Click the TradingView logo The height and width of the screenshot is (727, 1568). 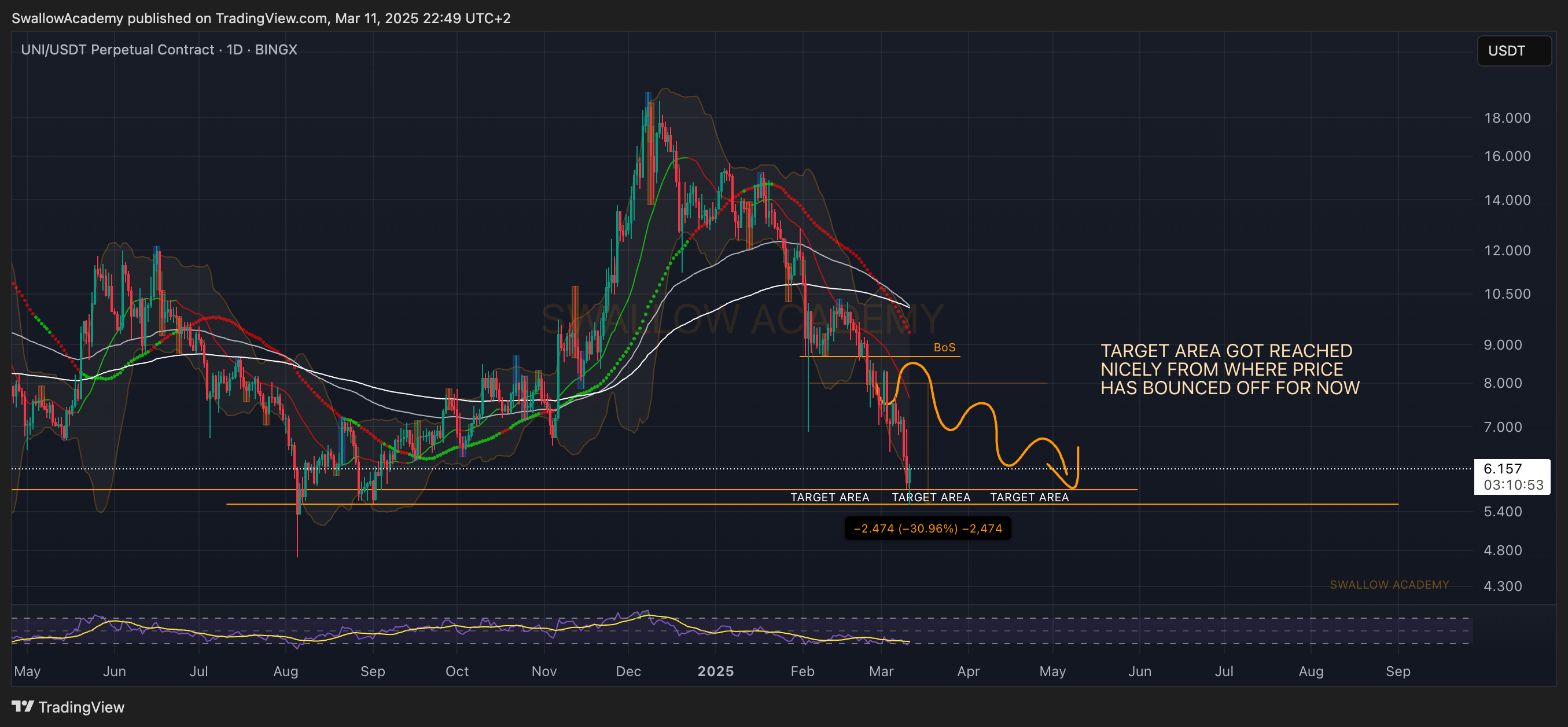pyautogui.click(x=68, y=707)
